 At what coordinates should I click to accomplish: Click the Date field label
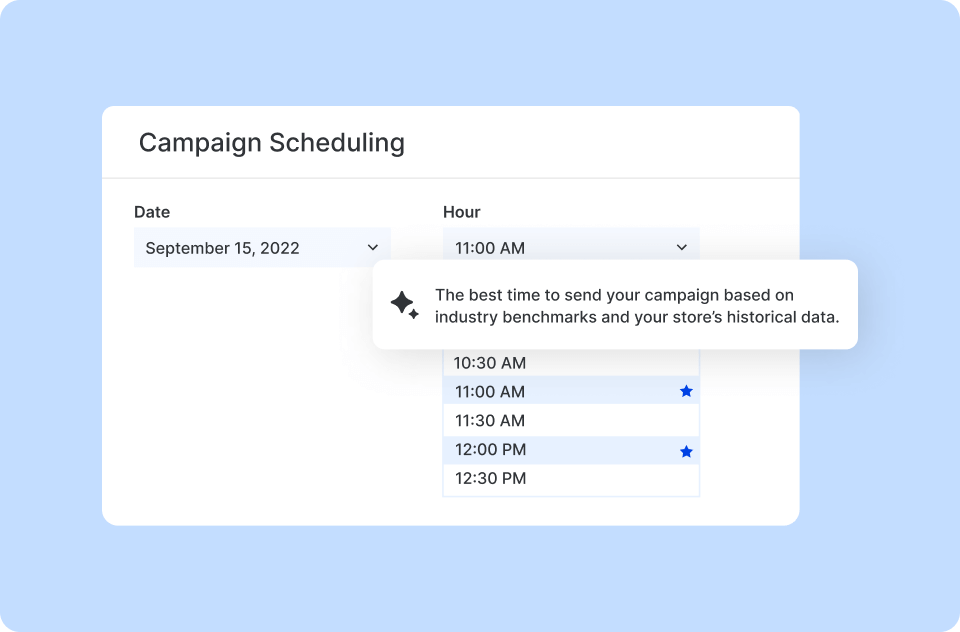(152, 212)
